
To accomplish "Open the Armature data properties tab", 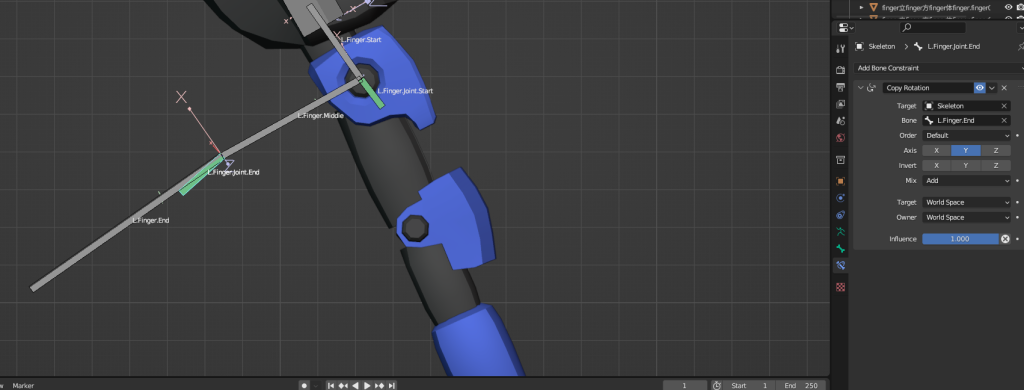I will click(x=840, y=231).
